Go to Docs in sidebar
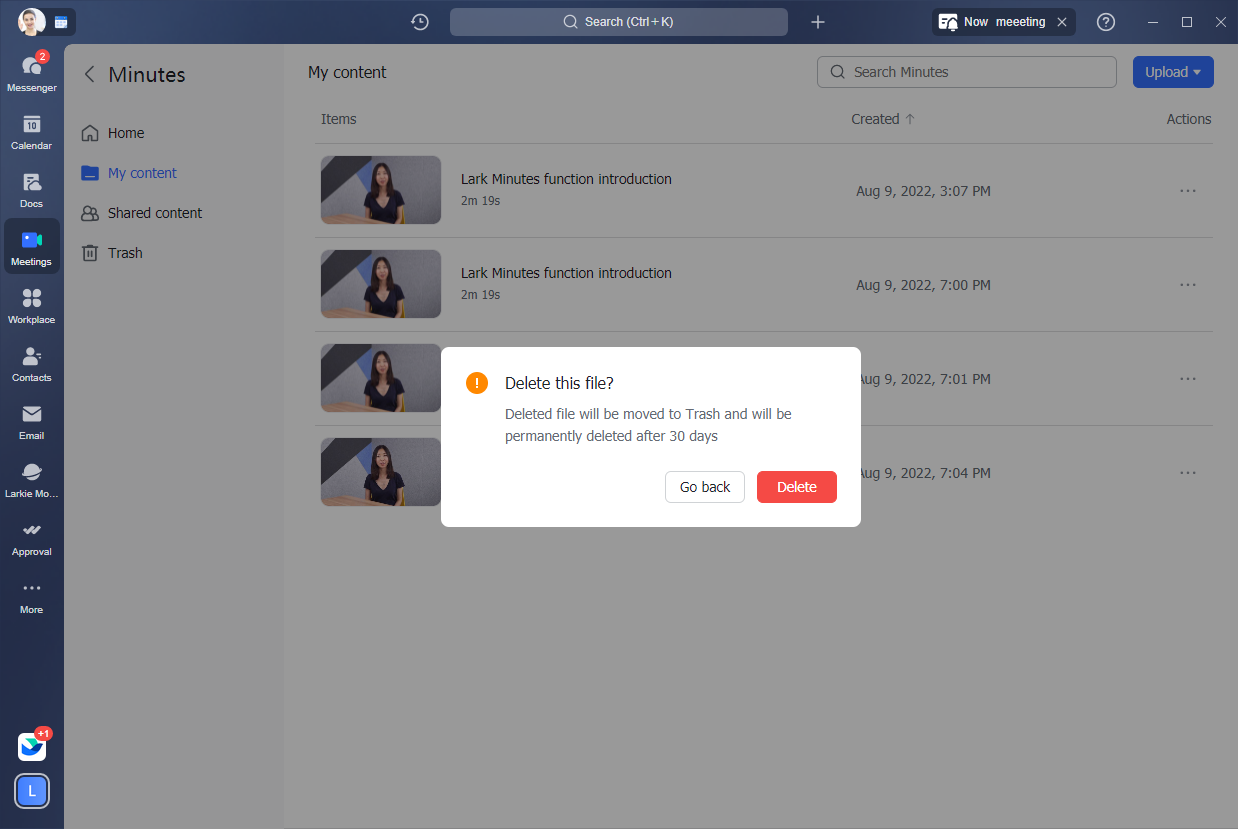Image resolution: width=1238 pixels, height=829 pixels. click(x=31, y=188)
